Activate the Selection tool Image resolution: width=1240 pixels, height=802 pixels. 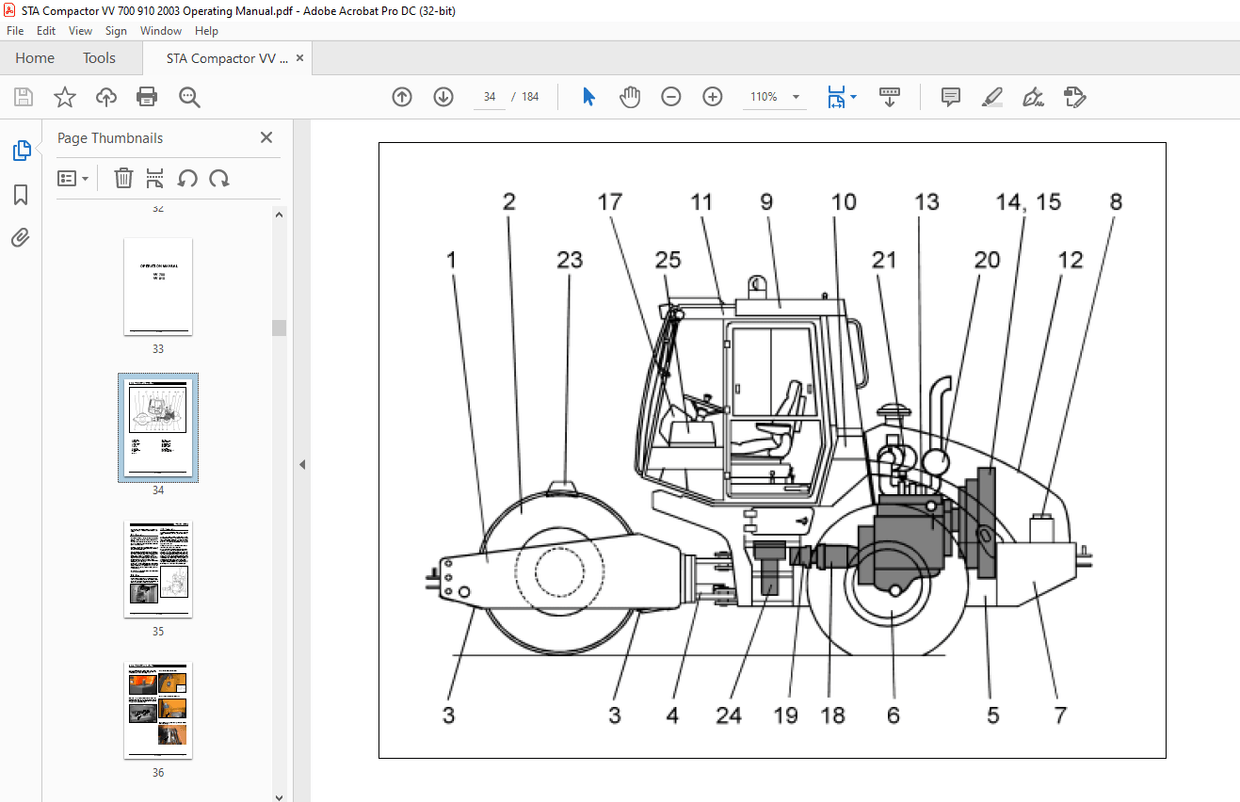click(x=588, y=96)
